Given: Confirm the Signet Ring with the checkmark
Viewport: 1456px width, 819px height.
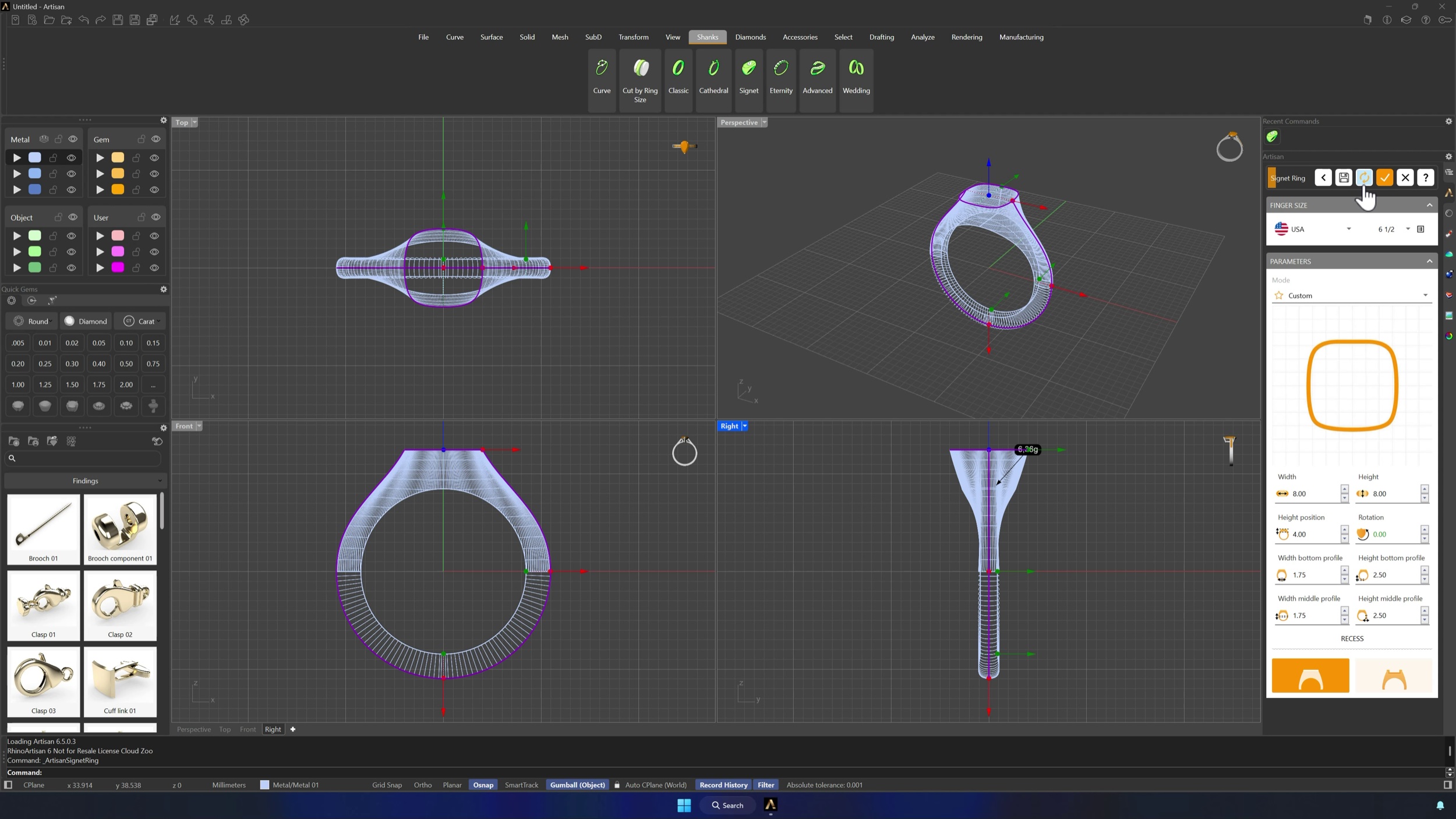Looking at the screenshot, I should [x=1385, y=178].
